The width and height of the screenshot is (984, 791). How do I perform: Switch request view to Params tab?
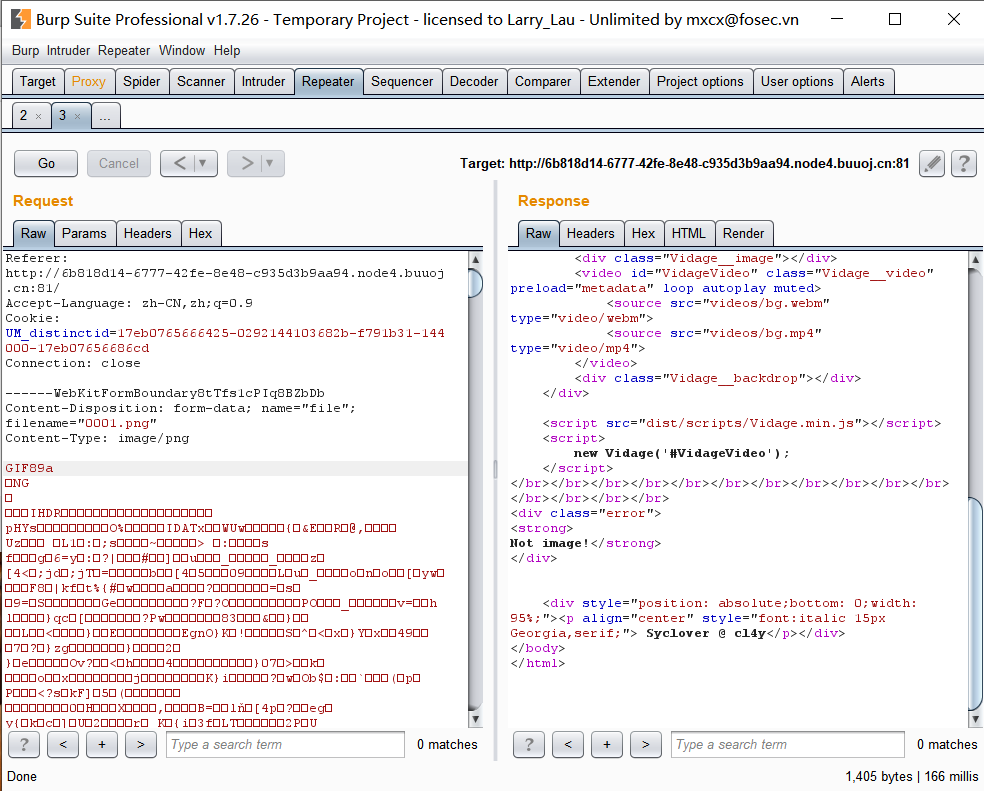84,233
